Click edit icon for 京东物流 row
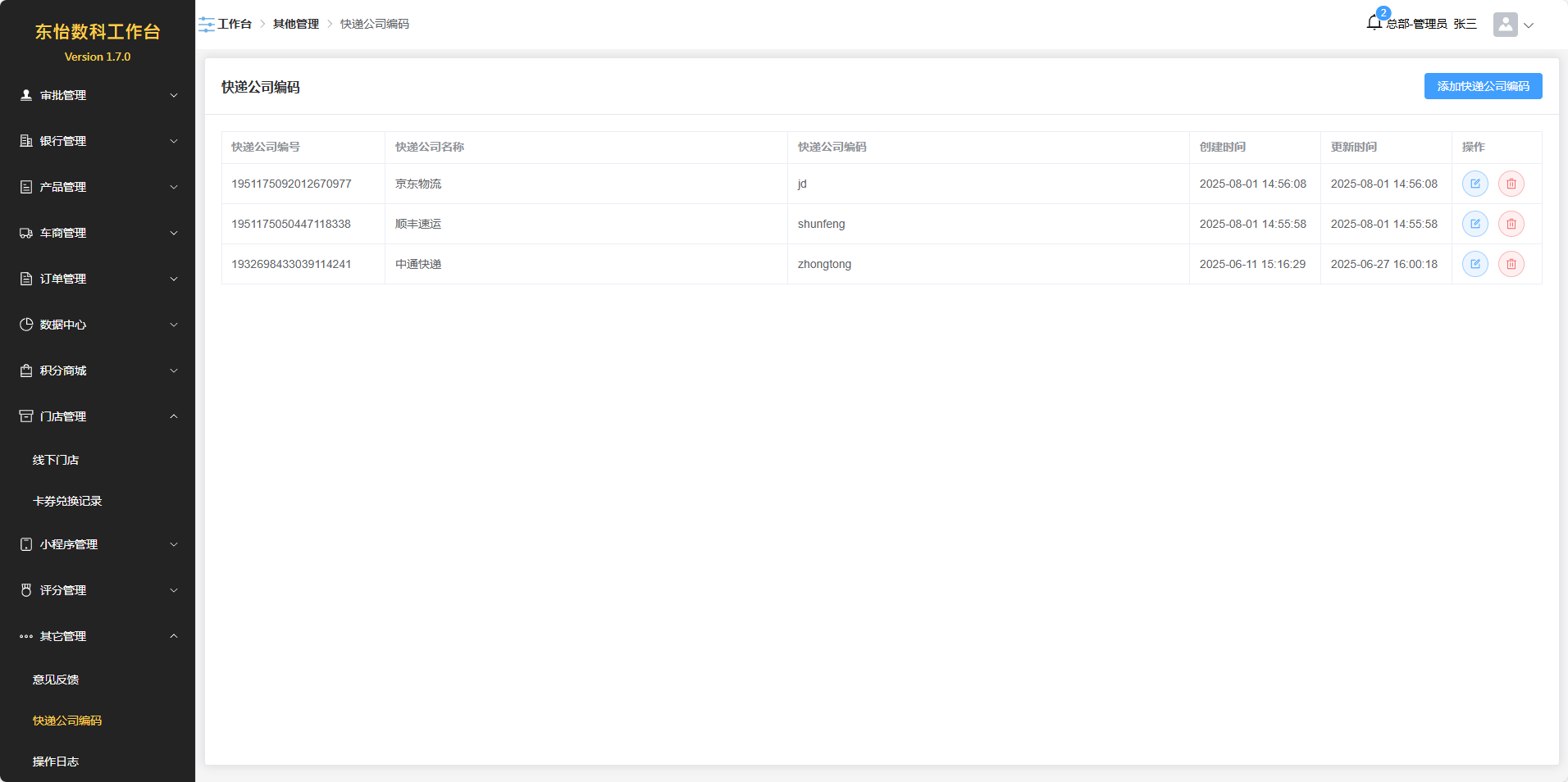This screenshot has width=1568, height=782. tap(1475, 184)
